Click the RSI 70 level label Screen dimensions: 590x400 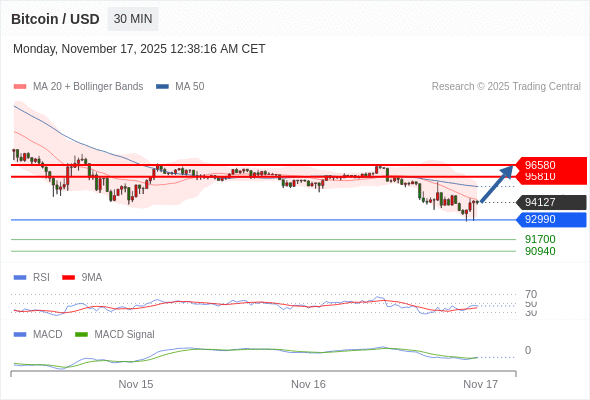[x=531, y=294]
